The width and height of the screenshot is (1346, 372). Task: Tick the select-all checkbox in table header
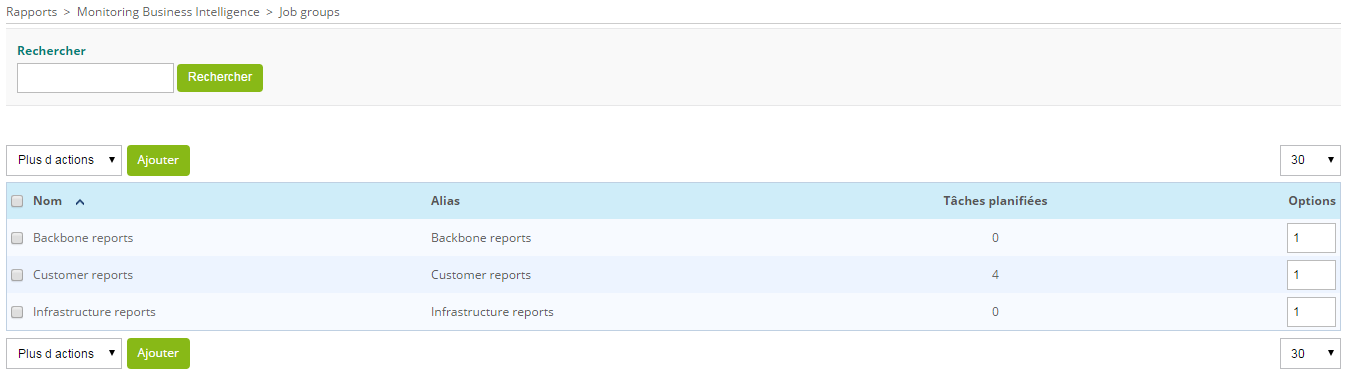(17, 201)
